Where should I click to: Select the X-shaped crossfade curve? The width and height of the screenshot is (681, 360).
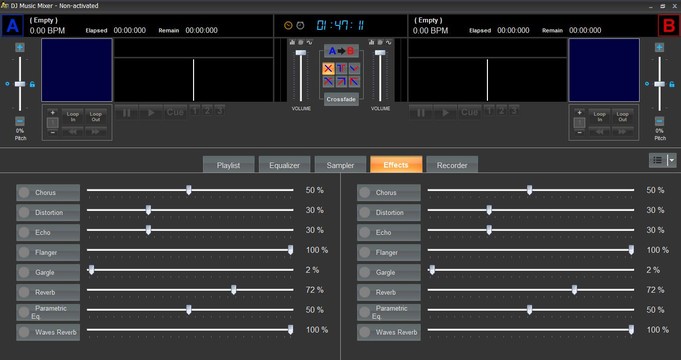pyautogui.click(x=328, y=68)
